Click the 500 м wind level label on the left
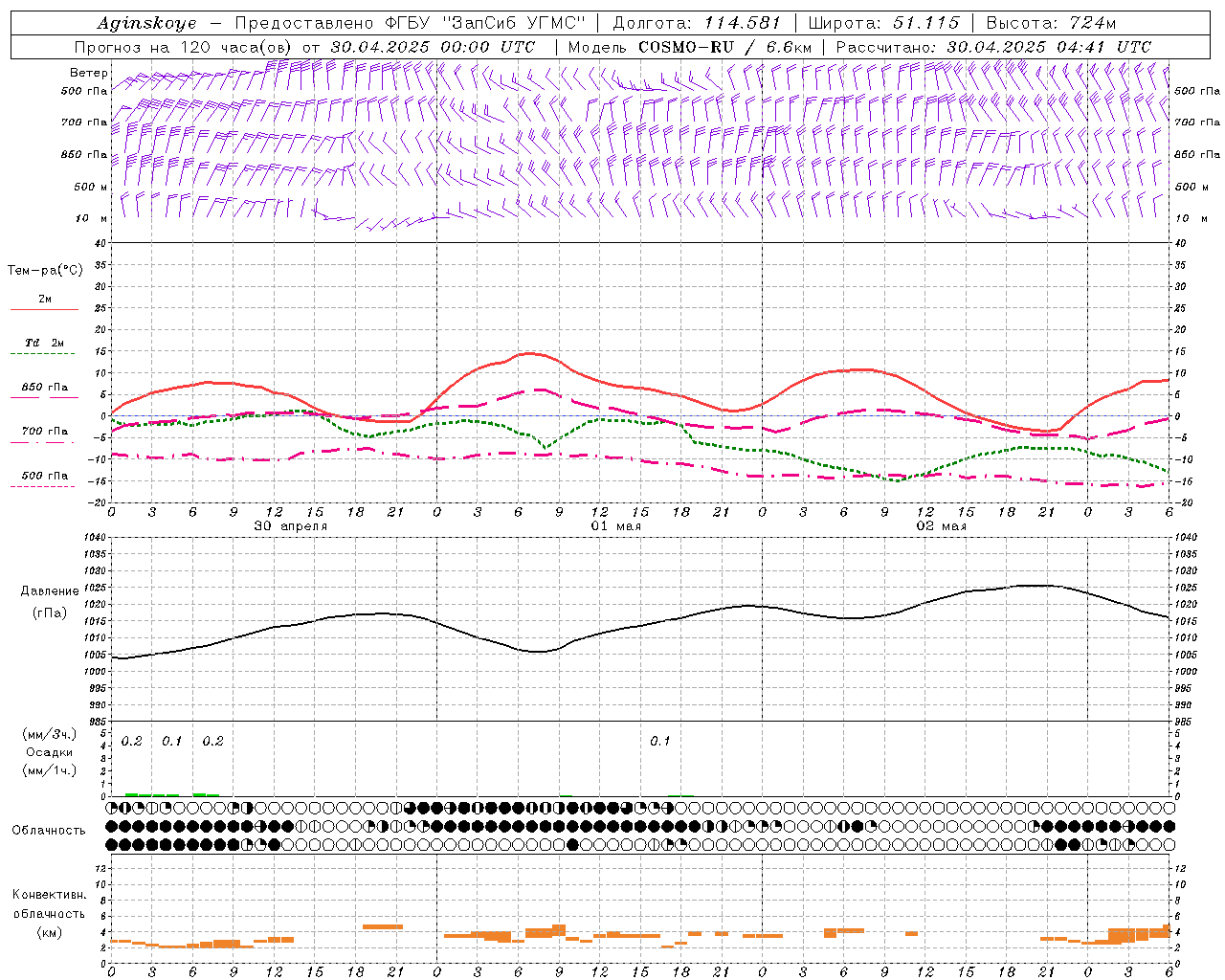1225x980 pixels. [x=91, y=187]
